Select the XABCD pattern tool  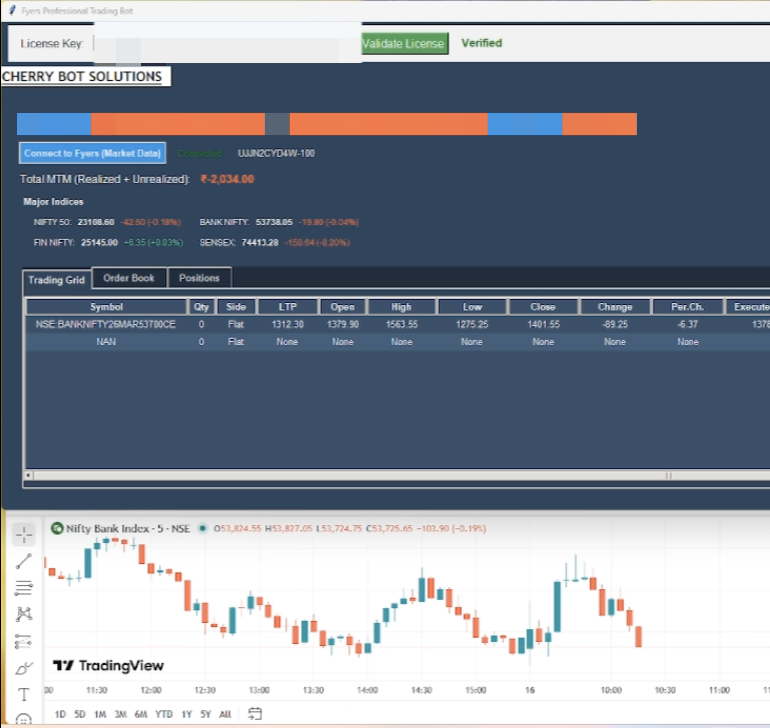[x=24, y=614]
